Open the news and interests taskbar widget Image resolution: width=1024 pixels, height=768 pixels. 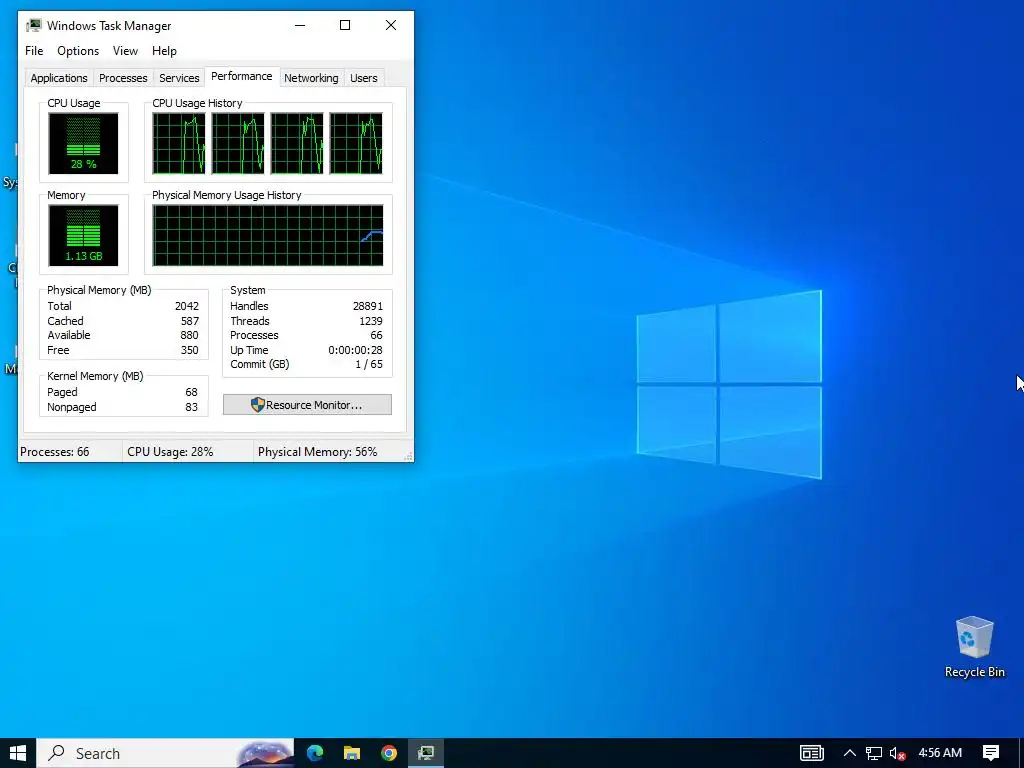[x=812, y=753]
